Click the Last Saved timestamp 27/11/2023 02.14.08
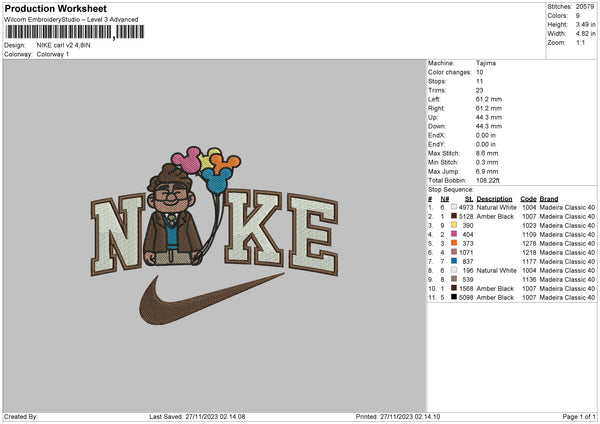Image resolution: width=600 pixels, height=424 pixels. click(x=215, y=416)
